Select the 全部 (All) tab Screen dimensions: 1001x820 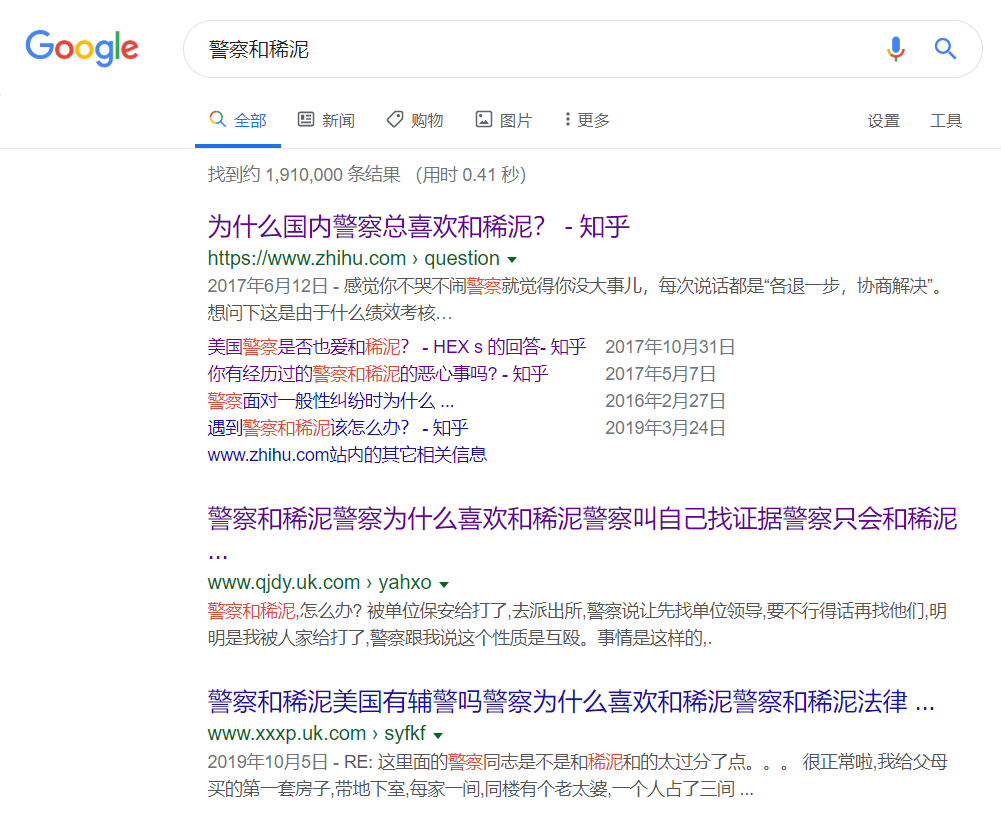point(238,120)
